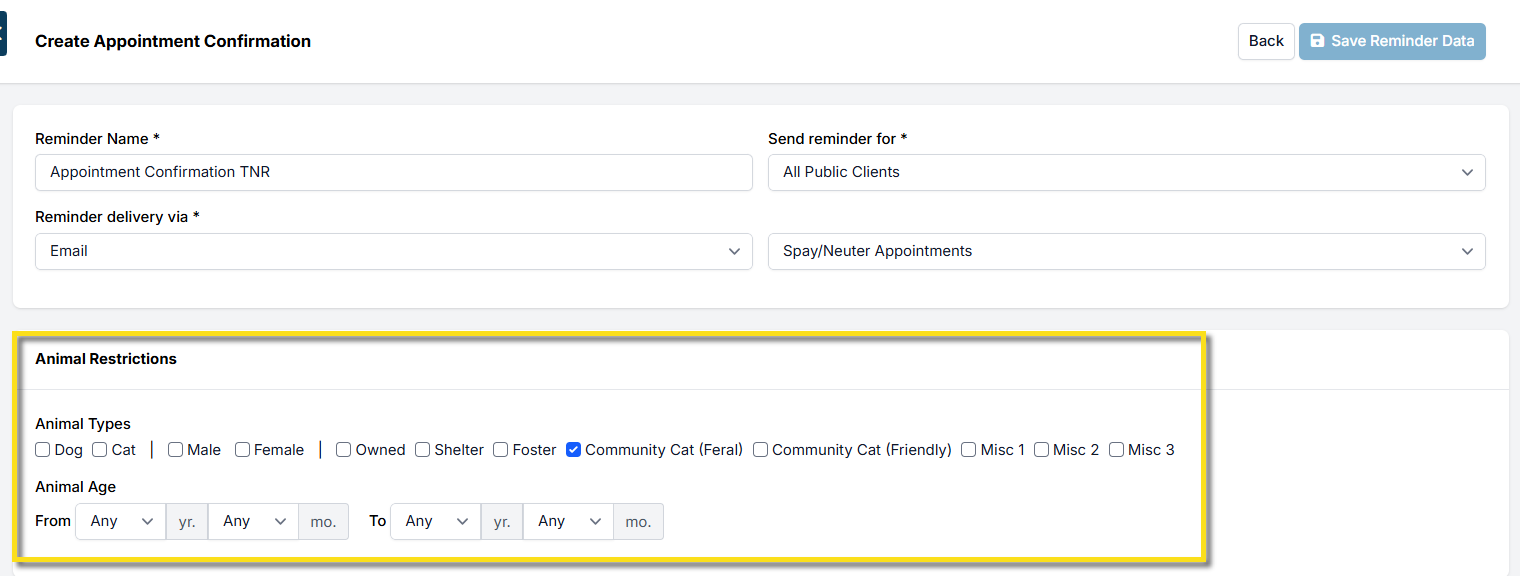This screenshot has width=1520, height=576.
Task: Expand the Spay/Neuter Appointments dropdown
Action: [x=1126, y=251]
